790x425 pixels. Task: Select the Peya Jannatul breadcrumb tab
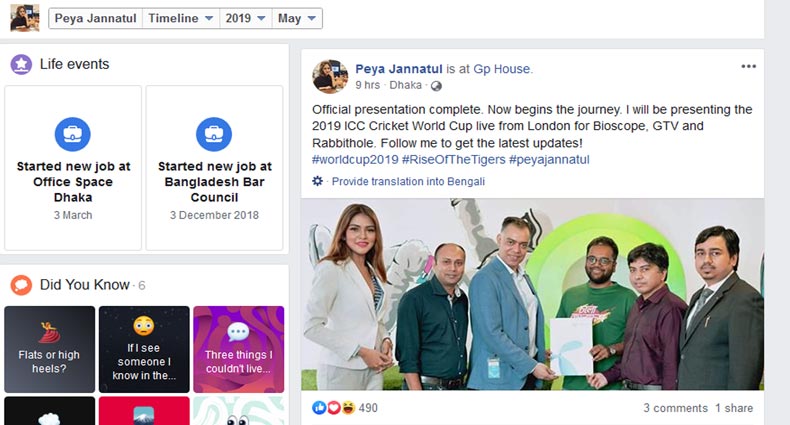coord(95,18)
